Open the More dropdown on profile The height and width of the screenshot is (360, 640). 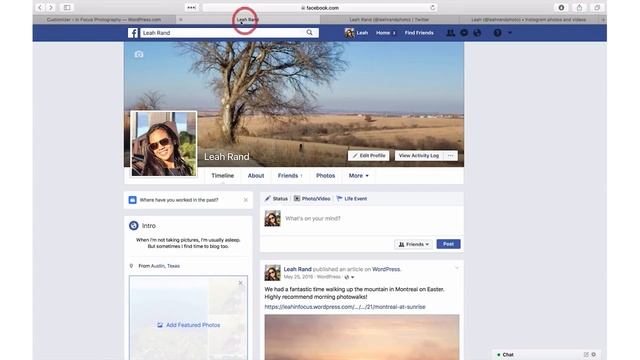(358, 176)
